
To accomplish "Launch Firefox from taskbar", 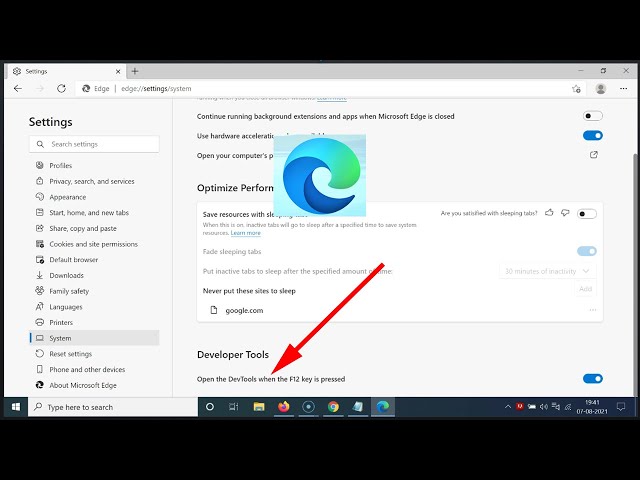I will click(284, 407).
